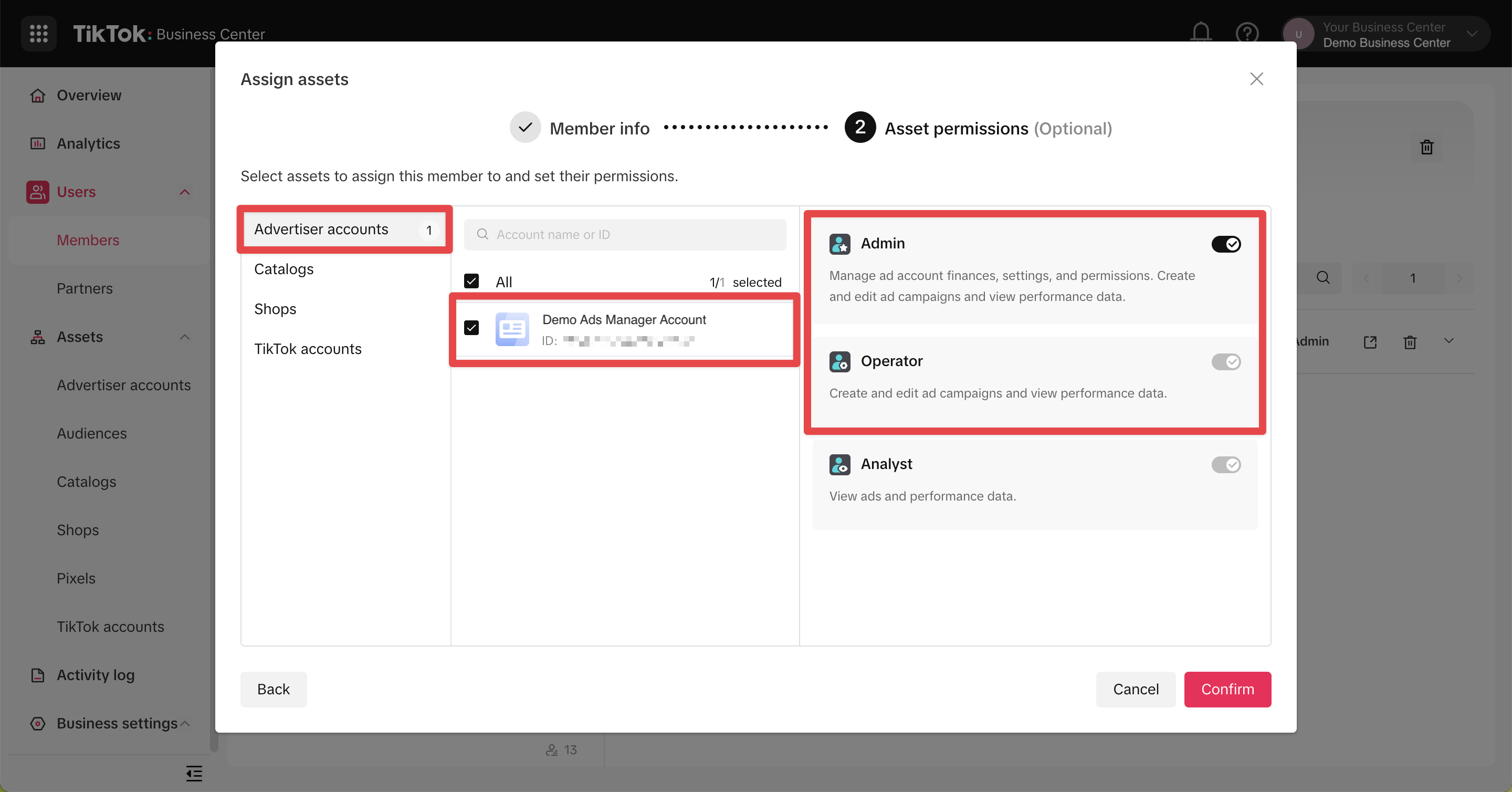Click the external link icon beside Admin
The width and height of the screenshot is (1512, 792).
point(1370,342)
